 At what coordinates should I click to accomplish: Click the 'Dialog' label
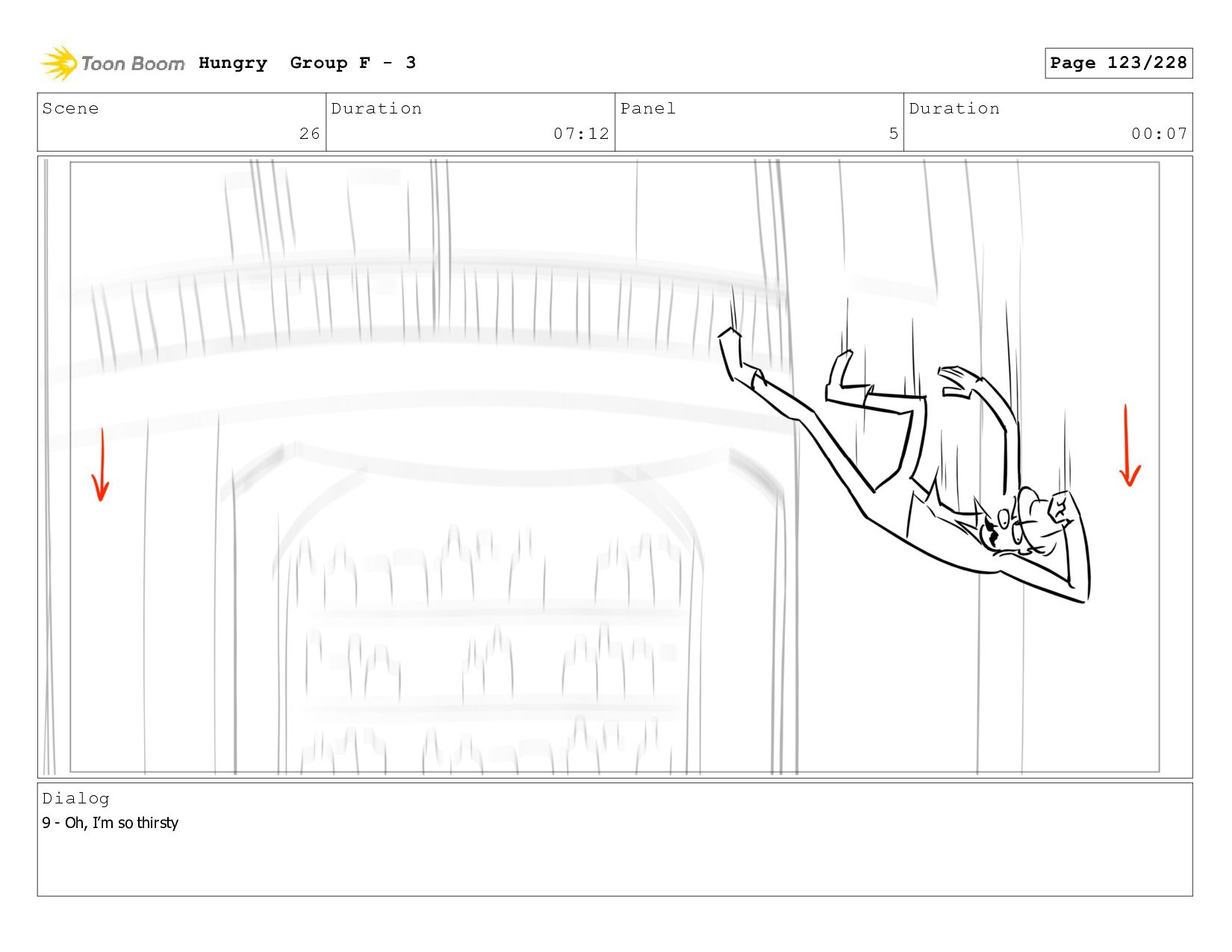pos(75,799)
